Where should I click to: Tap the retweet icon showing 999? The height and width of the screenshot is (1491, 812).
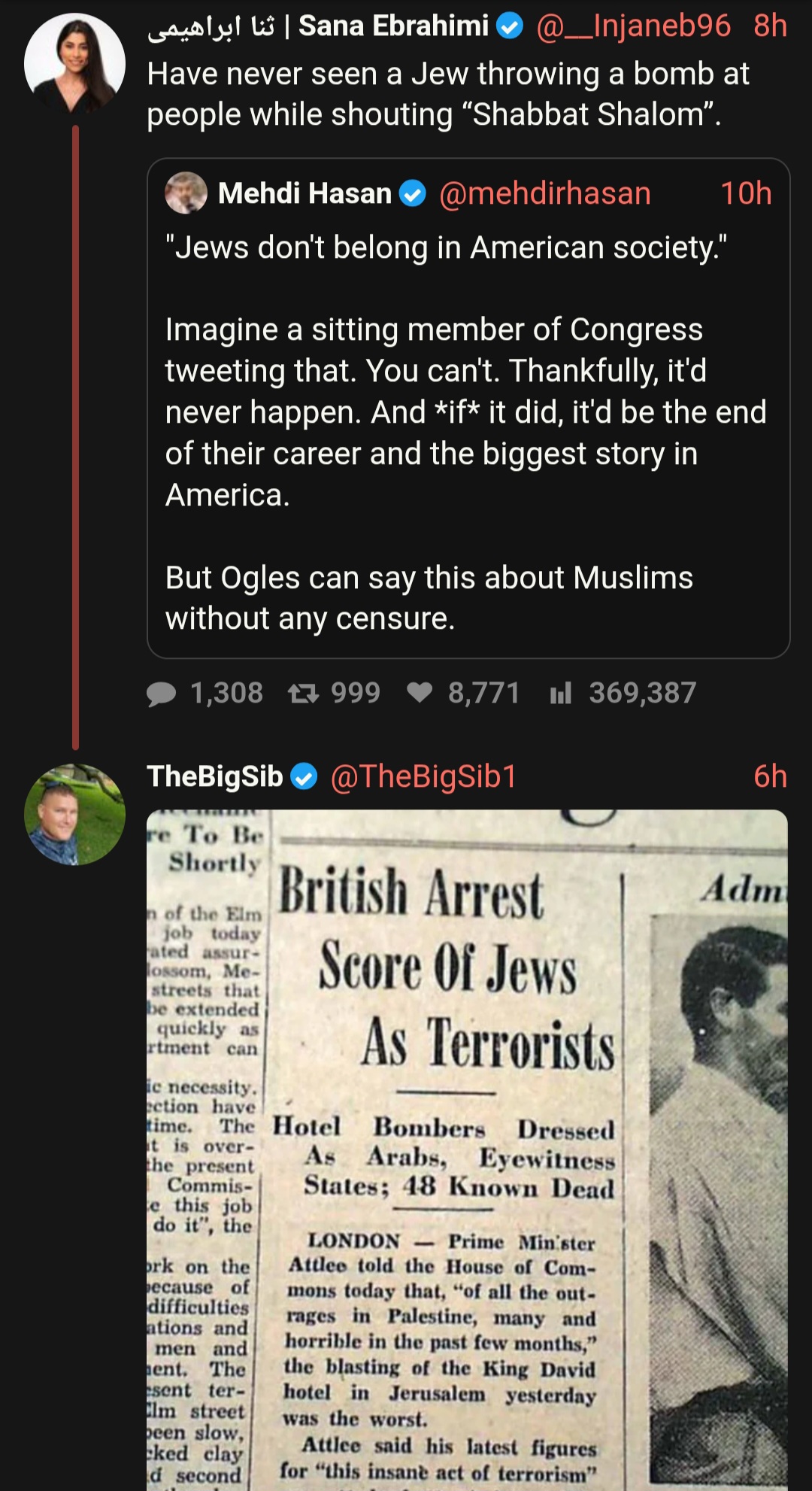[x=303, y=693]
